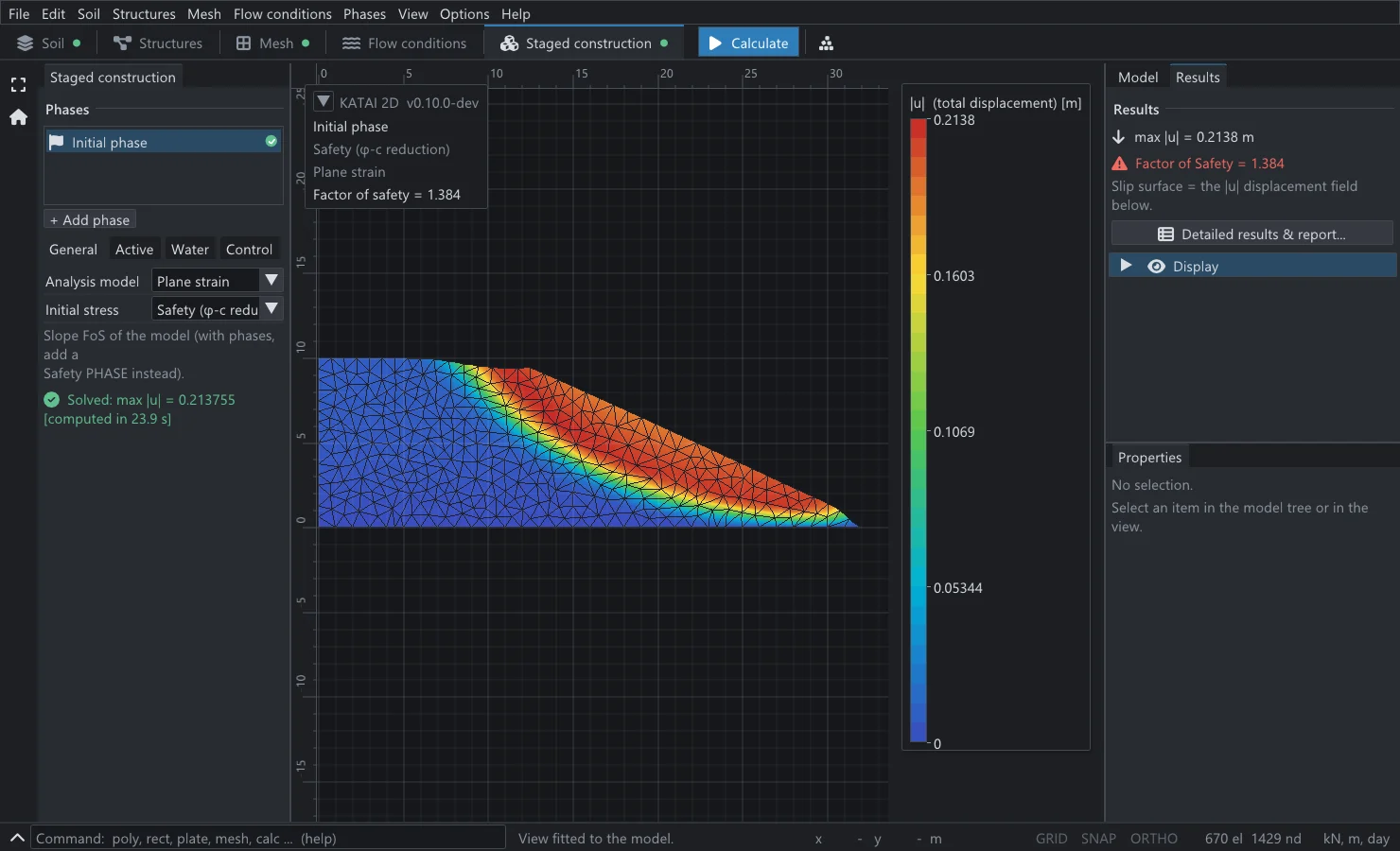Switch to the Model tab

click(x=1137, y=78)
